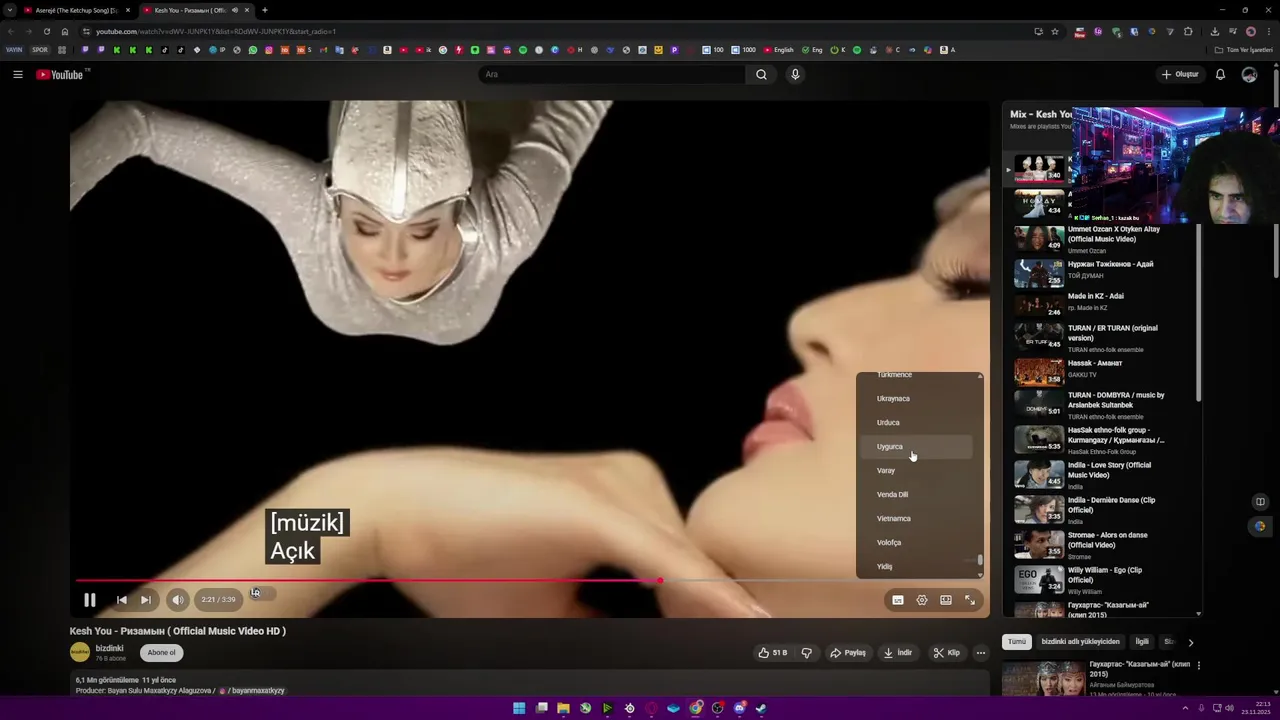1280x720 pixels.
Task: Reload the browser page
Action: (x=46, y=31)
